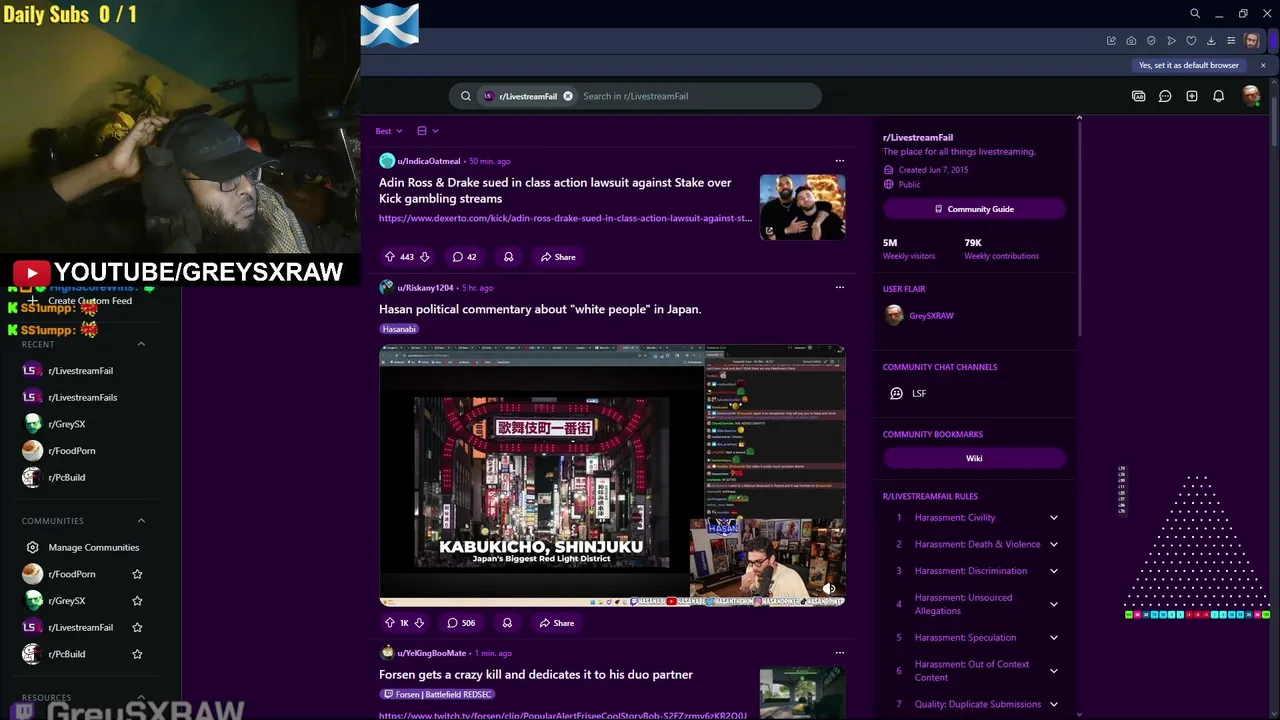Viewport: 1280px width, 720px height.
Task: Open the browser search magnifier icon
Action: click(x=1194, y=14)
